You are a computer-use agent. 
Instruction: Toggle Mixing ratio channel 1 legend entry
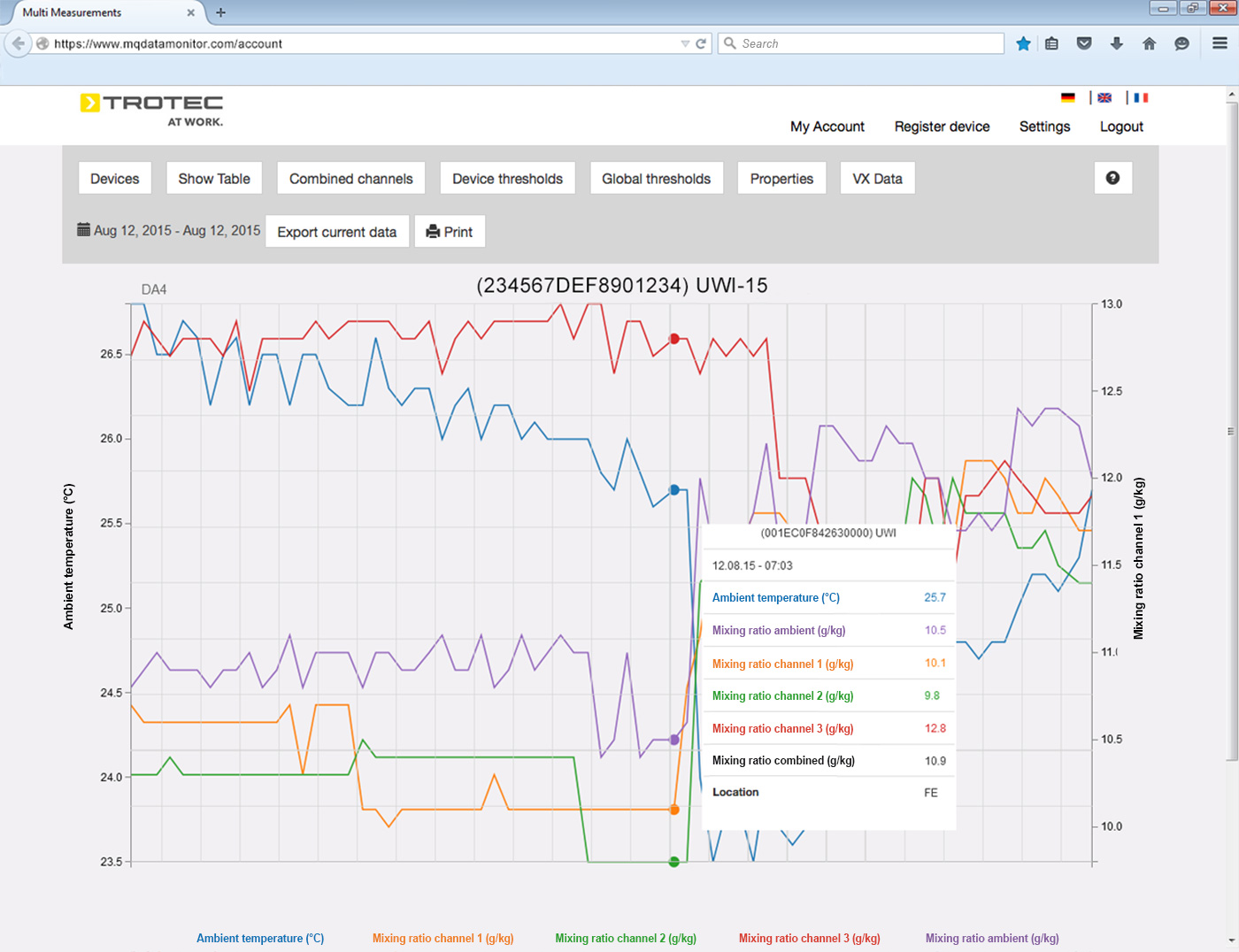(x=442, y=938)
